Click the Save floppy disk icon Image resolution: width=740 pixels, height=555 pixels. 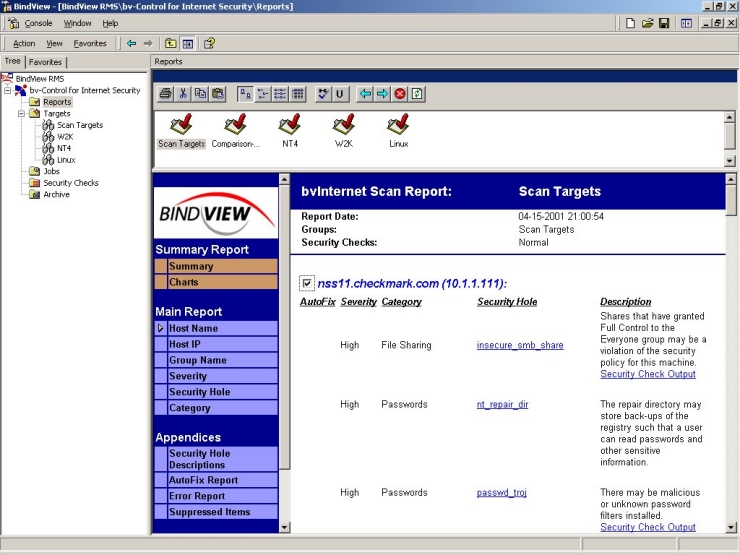click(664, 23)
